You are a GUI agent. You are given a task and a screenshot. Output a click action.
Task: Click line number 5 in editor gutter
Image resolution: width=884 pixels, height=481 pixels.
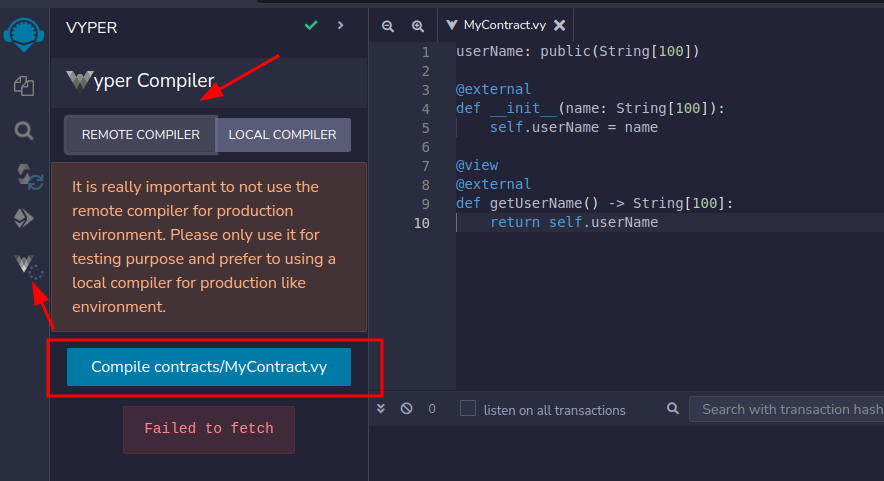point(426,128)
